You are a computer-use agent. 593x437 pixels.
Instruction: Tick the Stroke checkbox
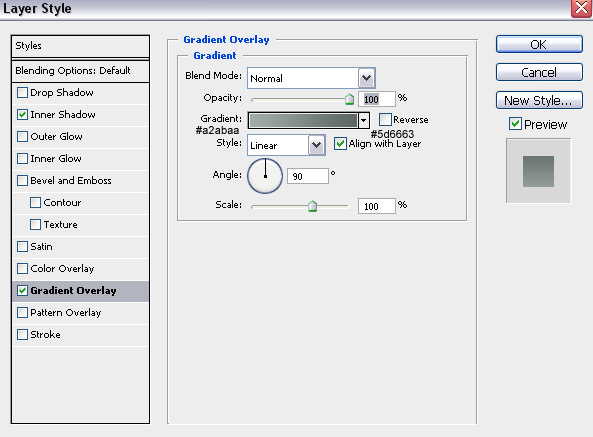pyautogui.click(x=22, y=335)
